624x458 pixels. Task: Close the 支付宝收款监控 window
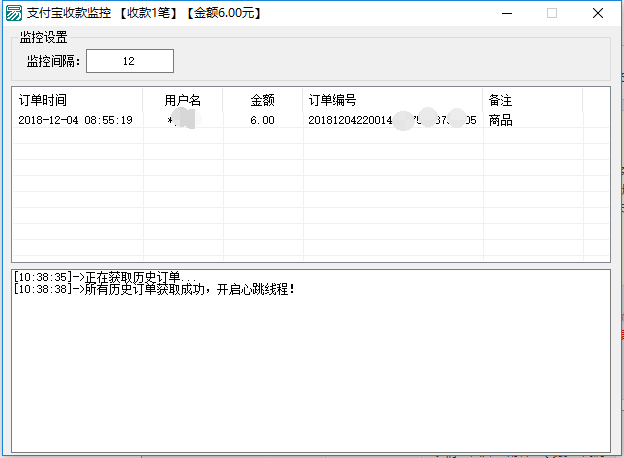(x=597, y=13)
